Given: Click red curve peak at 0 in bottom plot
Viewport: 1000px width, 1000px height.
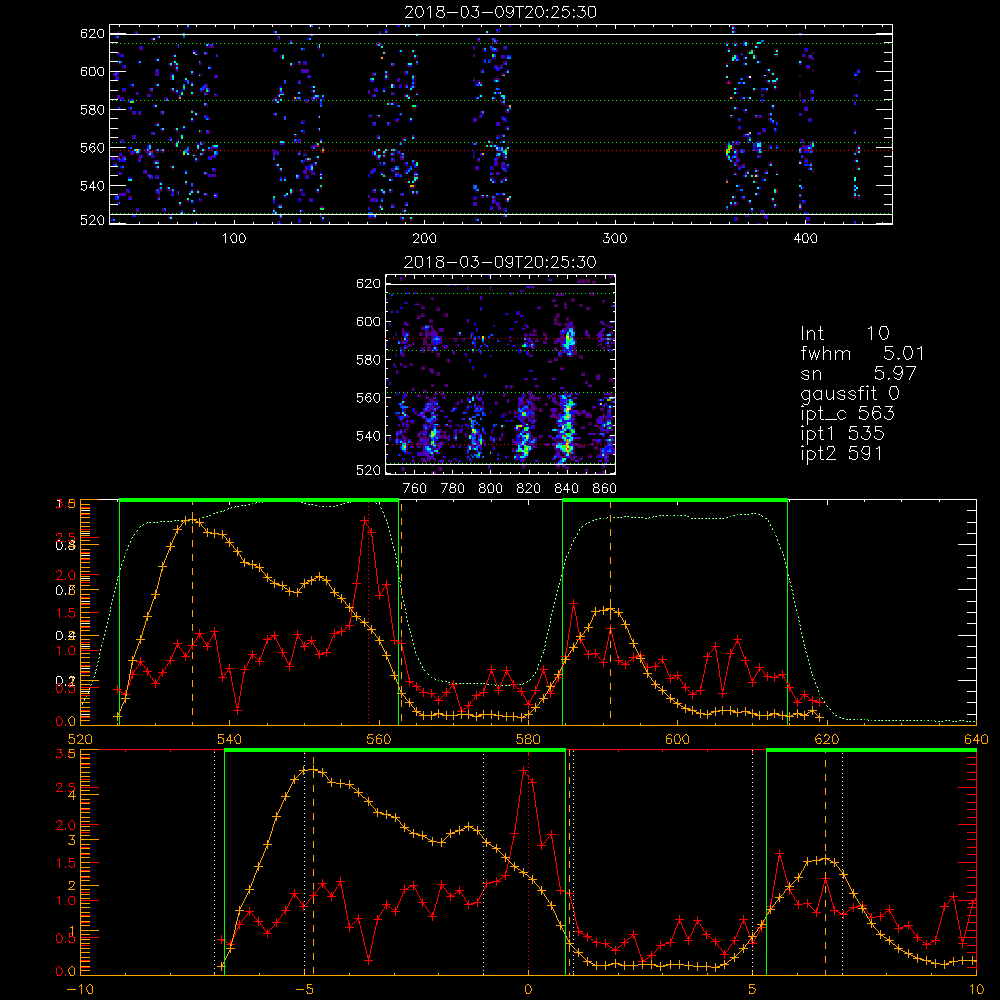Looking at the screenshot, I should tap(524, 770).
